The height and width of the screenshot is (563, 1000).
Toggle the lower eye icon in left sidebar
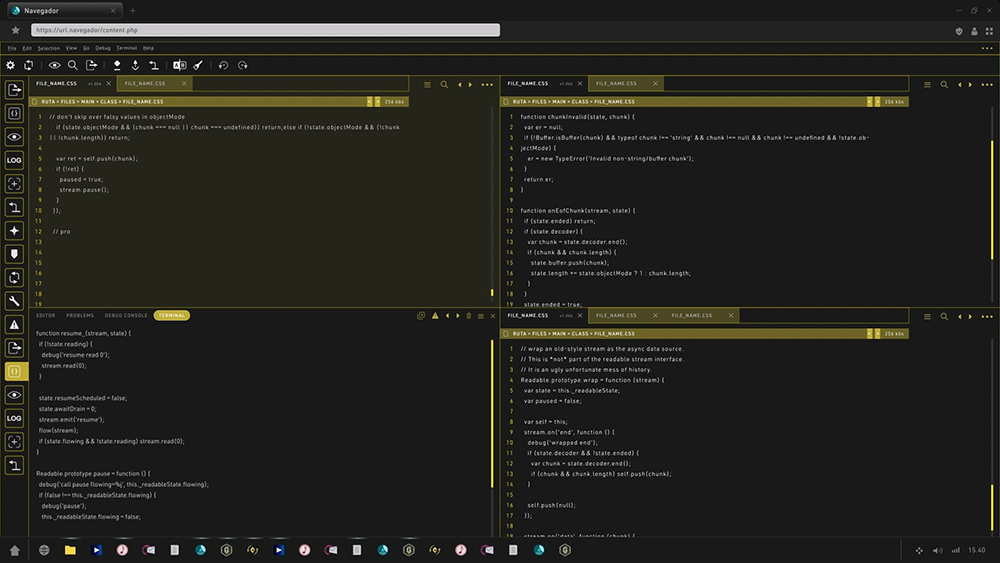(x=14, y=395)
